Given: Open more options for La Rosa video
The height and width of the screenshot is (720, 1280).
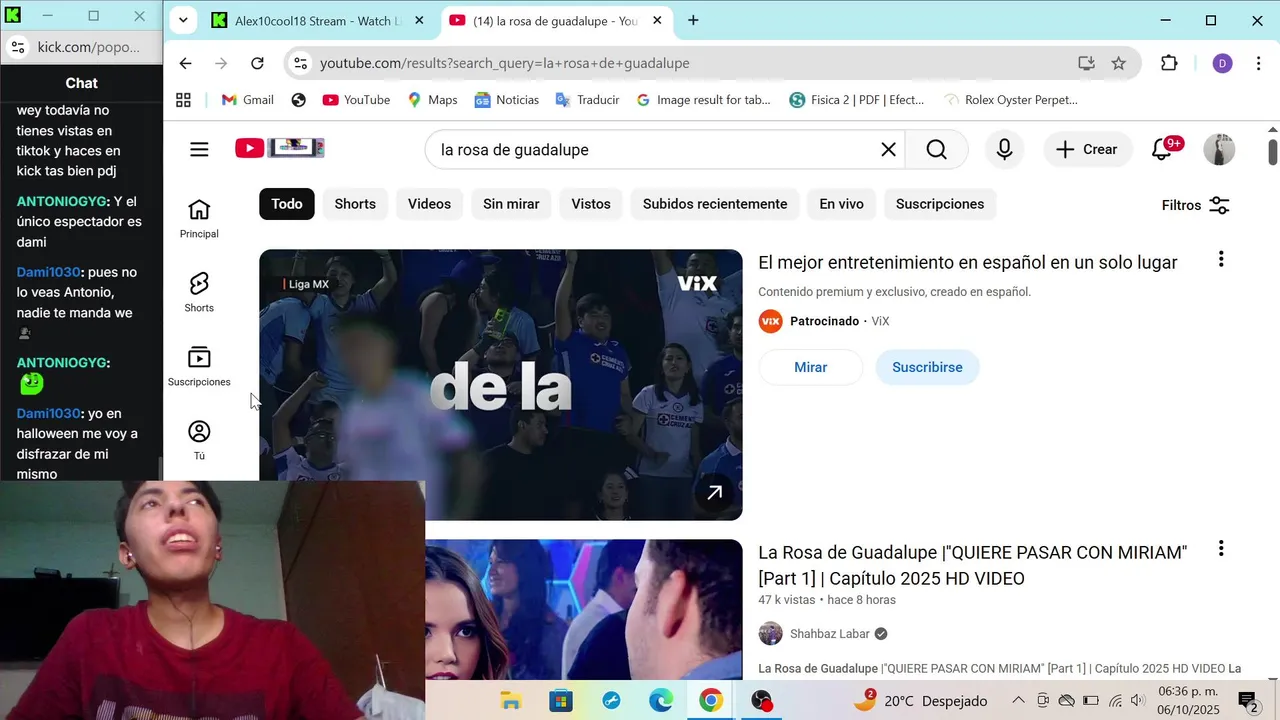Looking at the screenshot, I should click(1221, 549).
